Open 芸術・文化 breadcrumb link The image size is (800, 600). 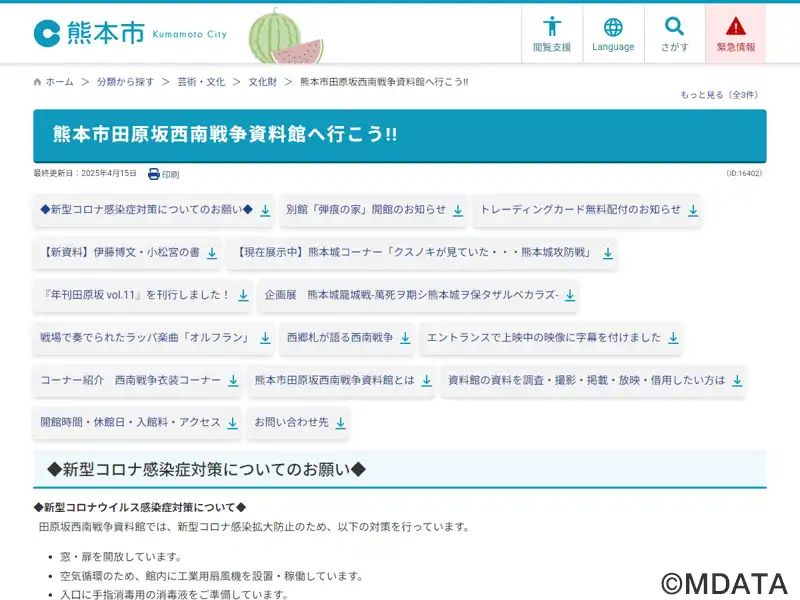coord(201,82)
